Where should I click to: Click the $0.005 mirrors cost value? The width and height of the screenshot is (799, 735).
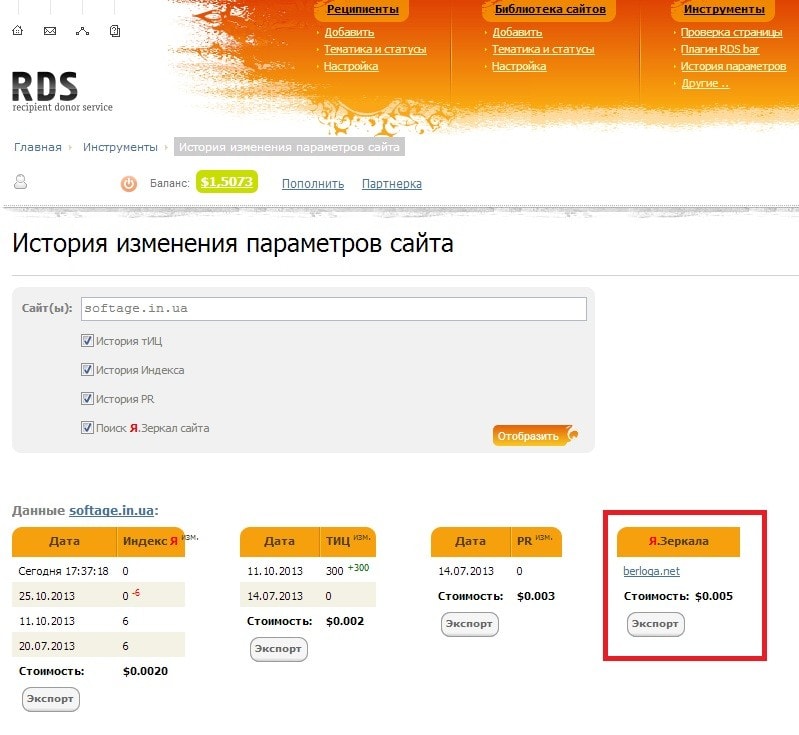(x=713, y=596)
